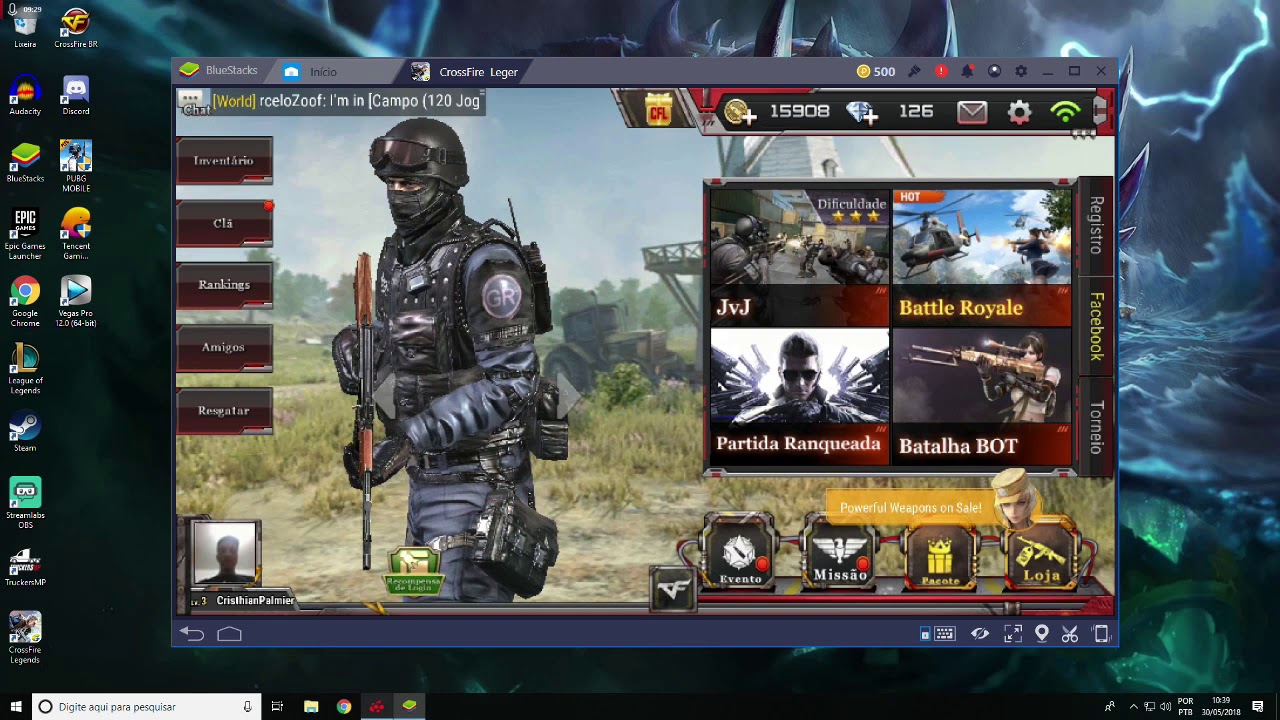Toggle BlueStacks fullscreen mode

tap(1013, 633)
